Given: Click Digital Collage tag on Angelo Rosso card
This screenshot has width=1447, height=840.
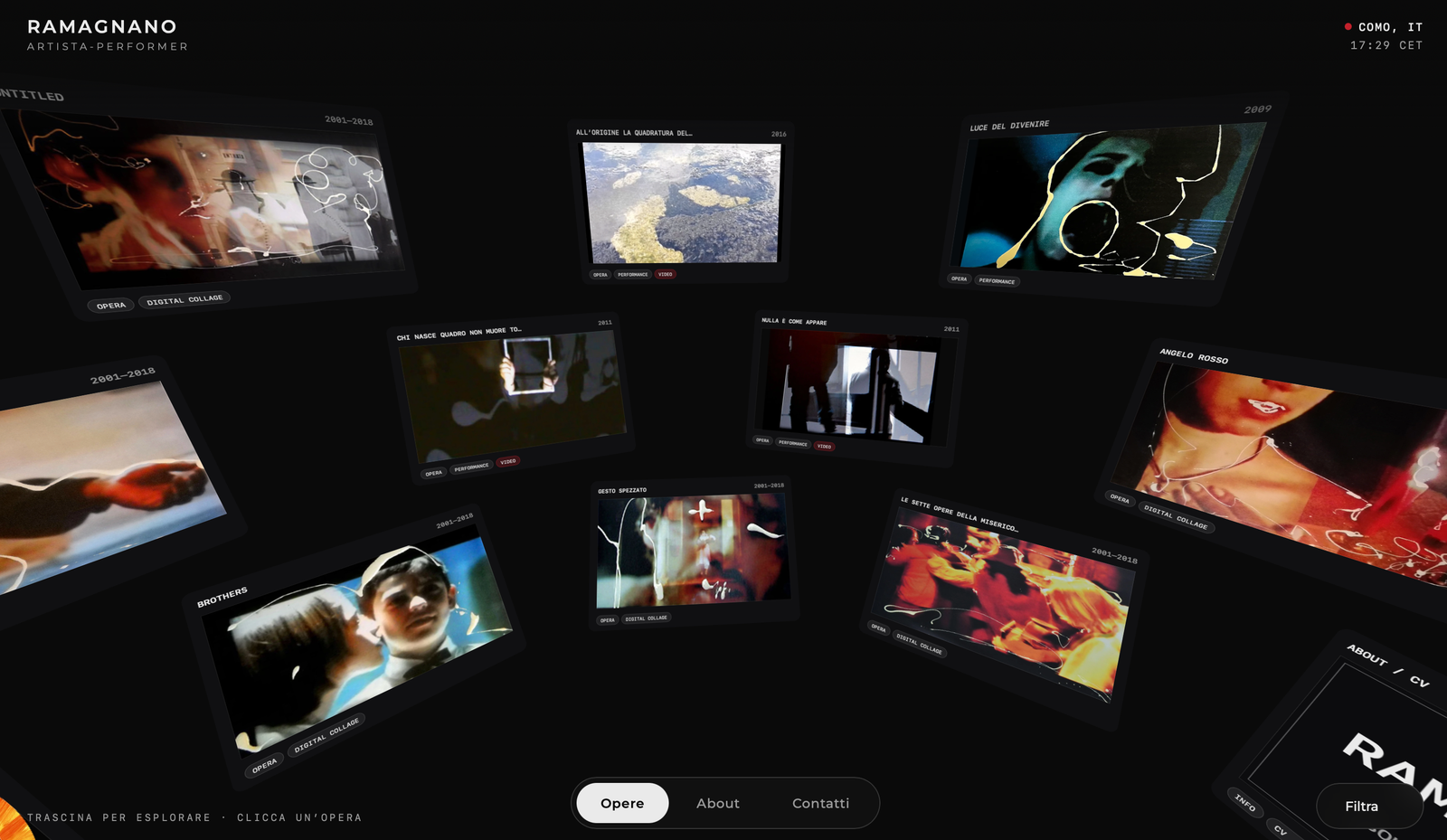Looking at the screenshot, I should (x=1175, y=517).
